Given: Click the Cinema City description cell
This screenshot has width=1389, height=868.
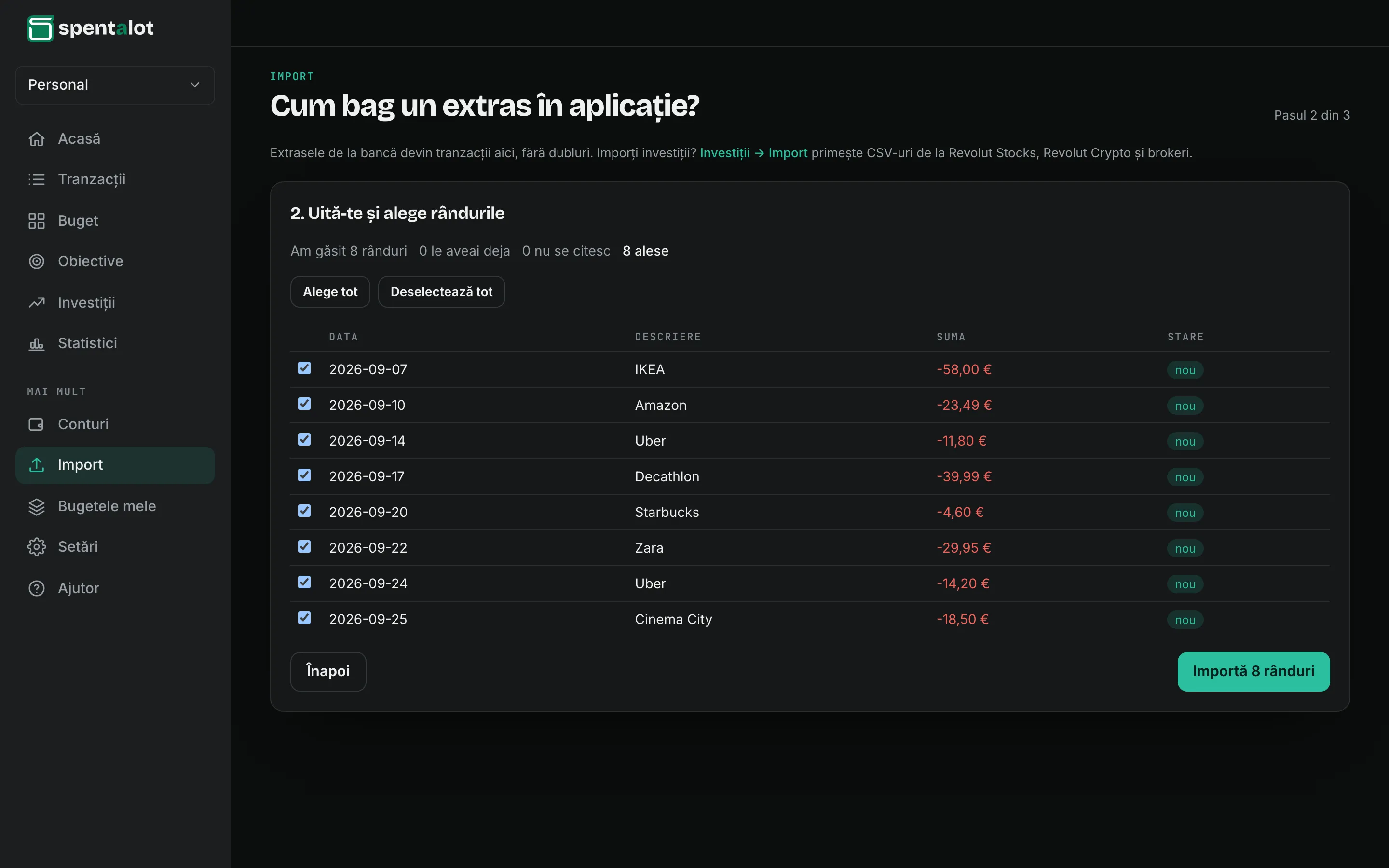Looking at the screenshot, I should (x=673, y=620).
